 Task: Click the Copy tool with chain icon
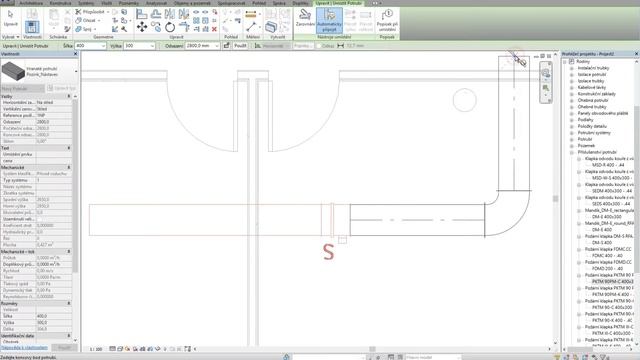point(156,27)
